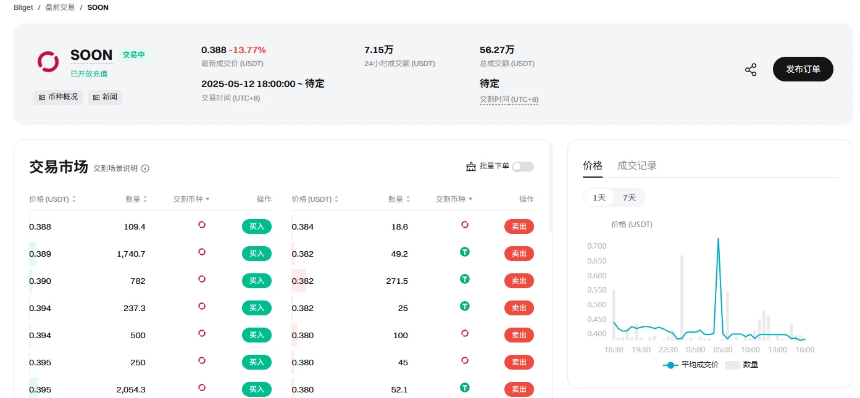Click the basket icon before 批量下单

pyautogui.click(x=471, y=167)
